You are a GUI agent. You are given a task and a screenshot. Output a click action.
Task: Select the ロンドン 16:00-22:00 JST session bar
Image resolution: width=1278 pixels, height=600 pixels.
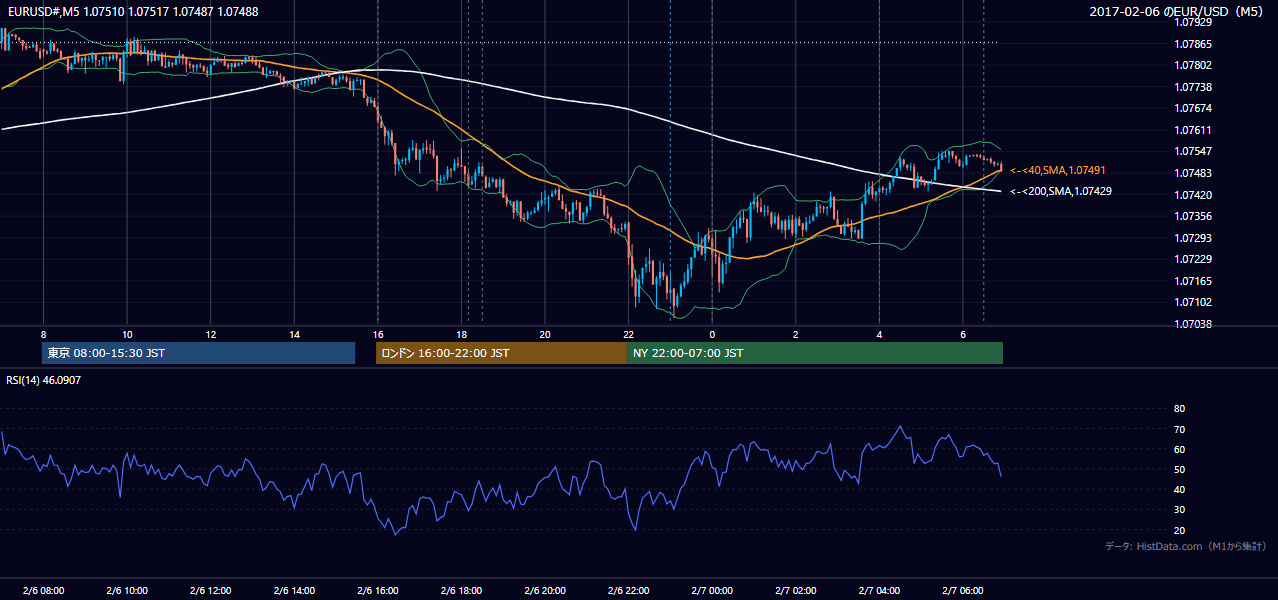(x=501, y=353)
